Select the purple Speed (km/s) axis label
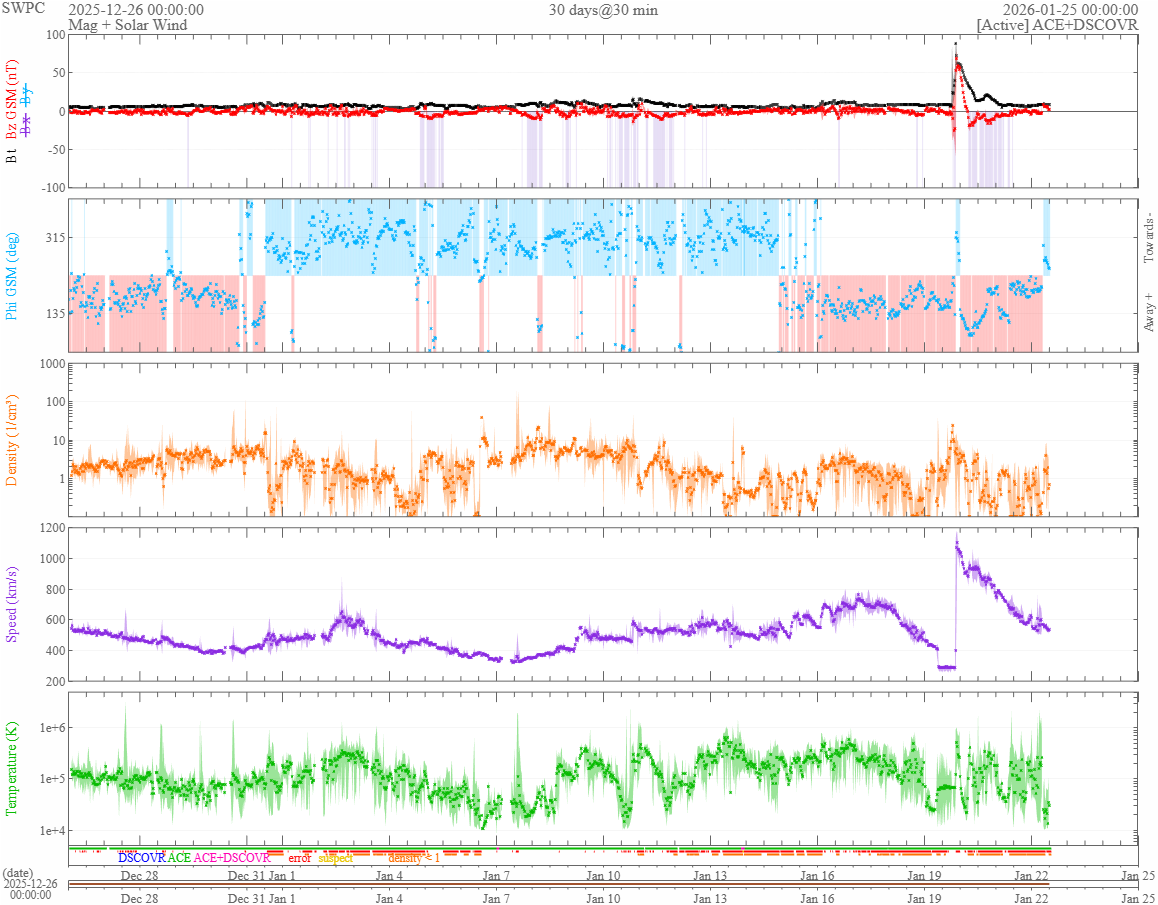The height and width of the screenshot is (905, 1158). point(12,603)
